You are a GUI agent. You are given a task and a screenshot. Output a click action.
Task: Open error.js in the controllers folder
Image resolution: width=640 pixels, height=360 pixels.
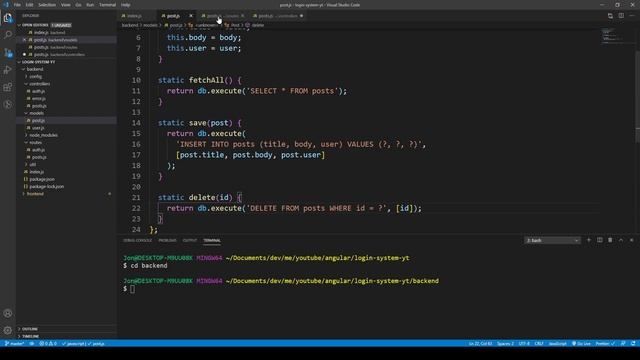click(66, 99)
